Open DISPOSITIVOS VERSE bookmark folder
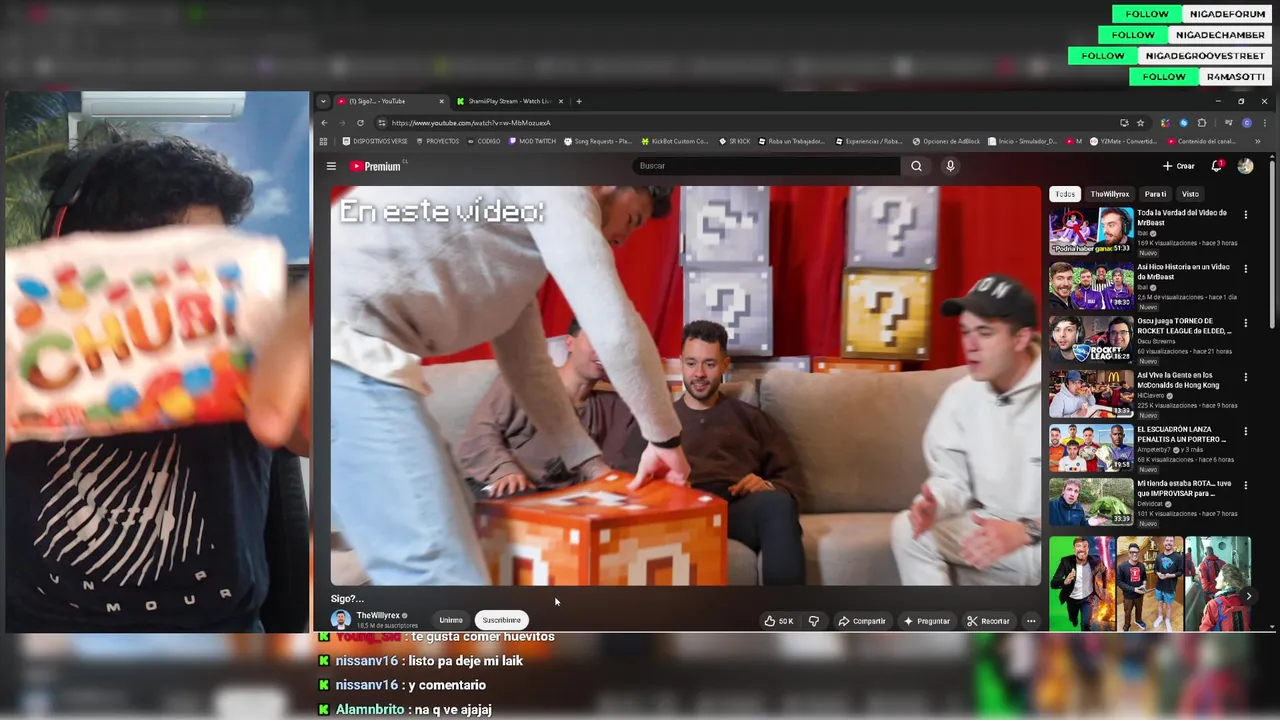 375,142
